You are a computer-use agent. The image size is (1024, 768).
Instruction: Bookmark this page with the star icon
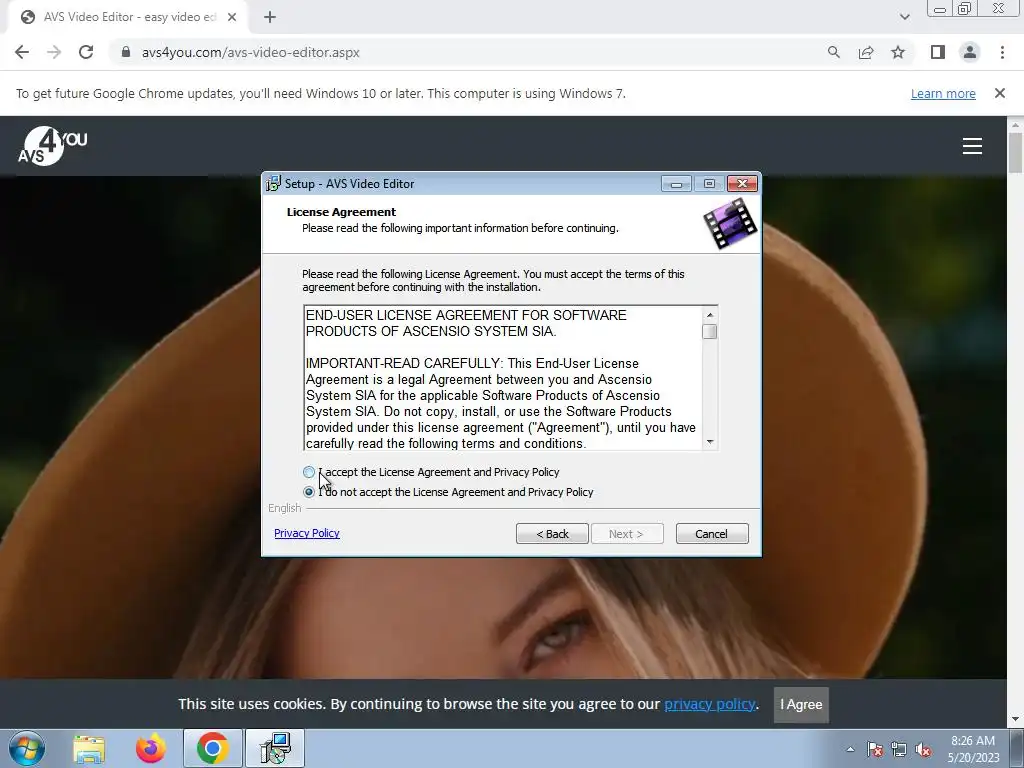coord(898,52)
